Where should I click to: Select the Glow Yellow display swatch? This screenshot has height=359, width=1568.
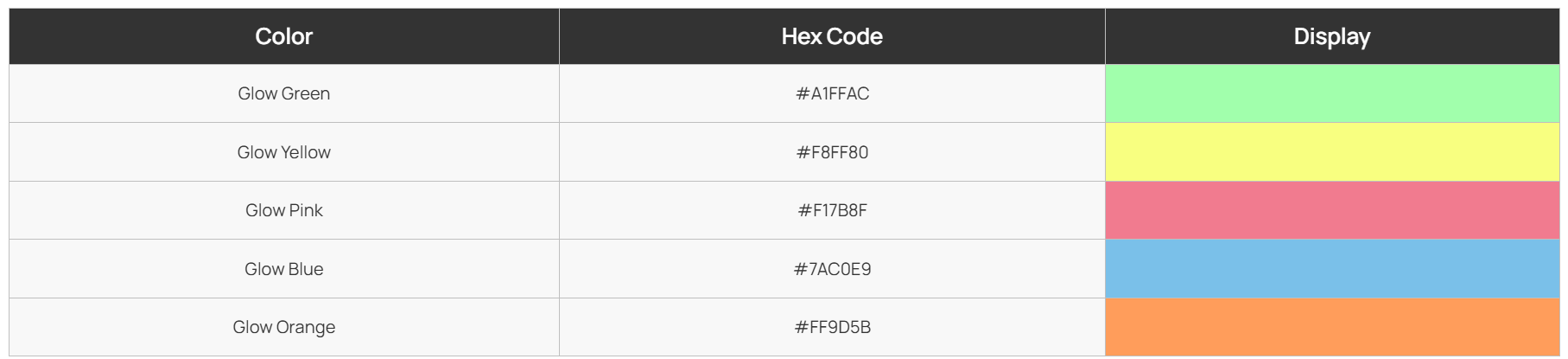1332,152
